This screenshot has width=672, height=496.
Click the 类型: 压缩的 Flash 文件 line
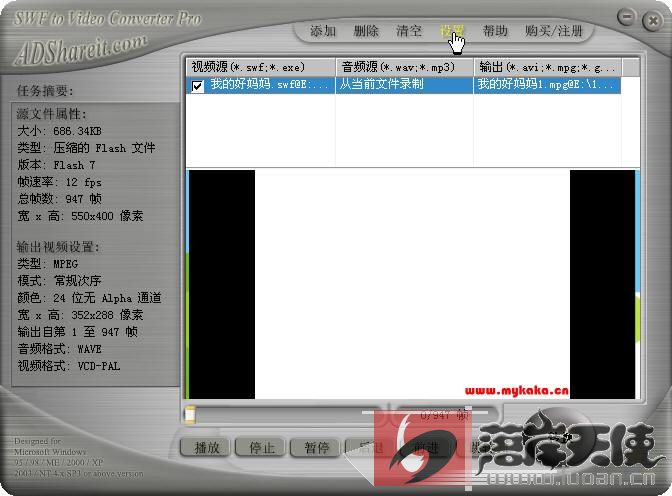(x=86, y=148)
